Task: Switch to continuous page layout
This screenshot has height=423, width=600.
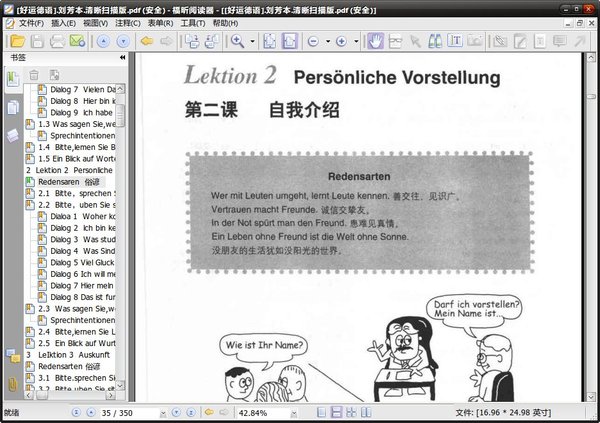Action: click(336, 412)
